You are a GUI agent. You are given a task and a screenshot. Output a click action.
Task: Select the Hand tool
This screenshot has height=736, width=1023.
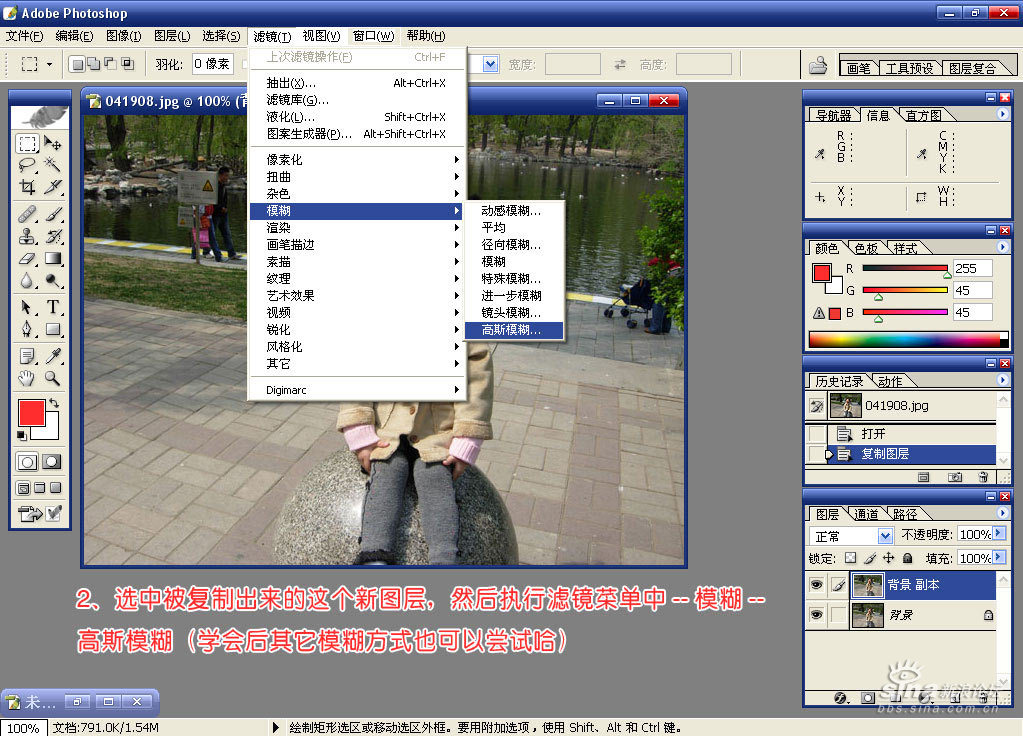coord(27,378)
